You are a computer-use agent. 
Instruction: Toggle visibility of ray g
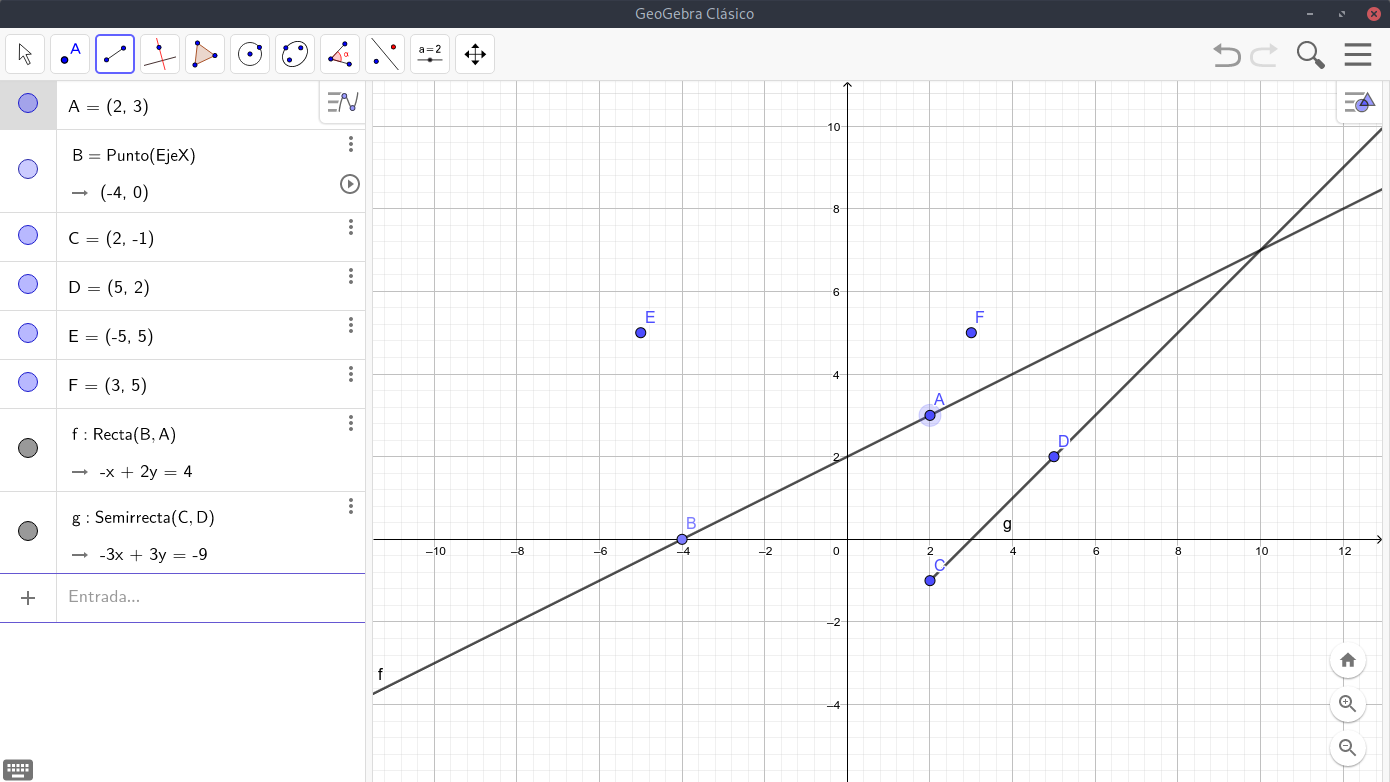coord(28,532)
